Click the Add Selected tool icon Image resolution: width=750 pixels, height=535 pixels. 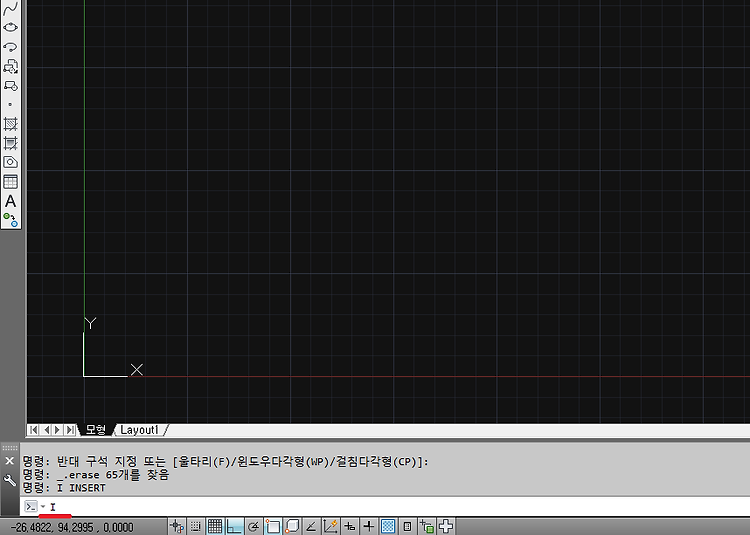(x=11, y=220)
